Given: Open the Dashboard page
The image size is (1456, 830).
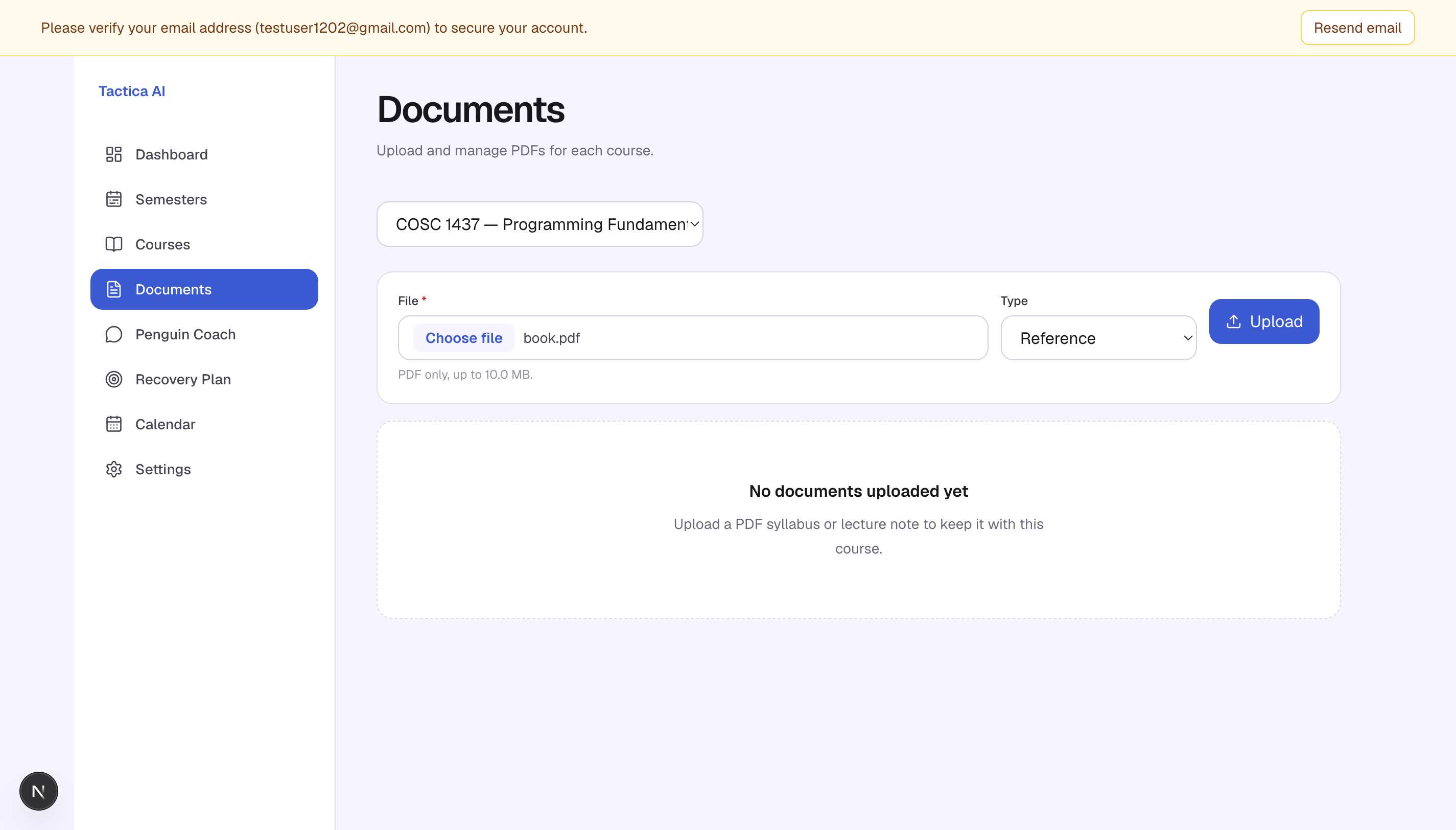Looking at the screenshot, I should 204,154.
